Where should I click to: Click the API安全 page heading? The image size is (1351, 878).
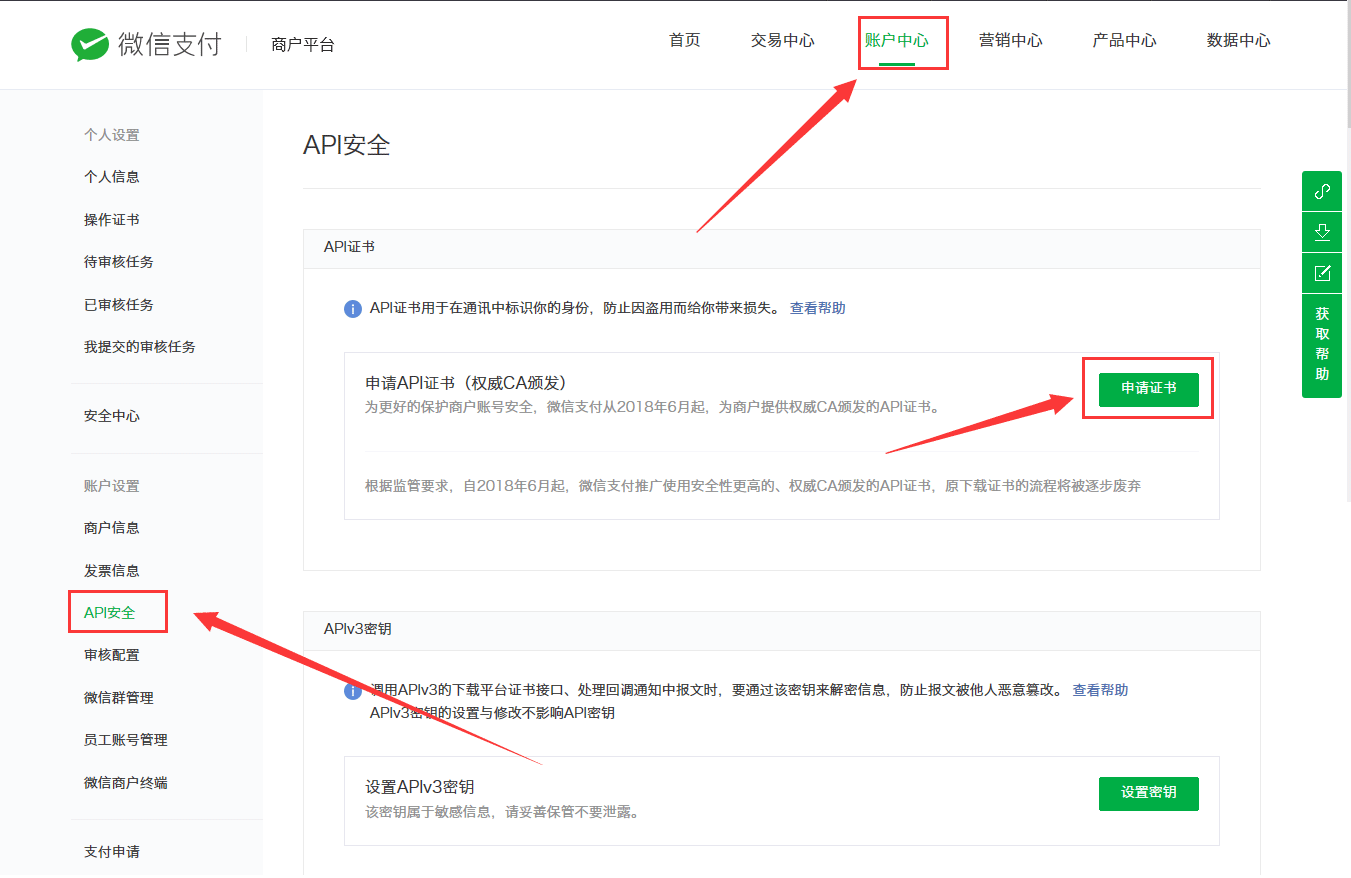coord(347,145)
